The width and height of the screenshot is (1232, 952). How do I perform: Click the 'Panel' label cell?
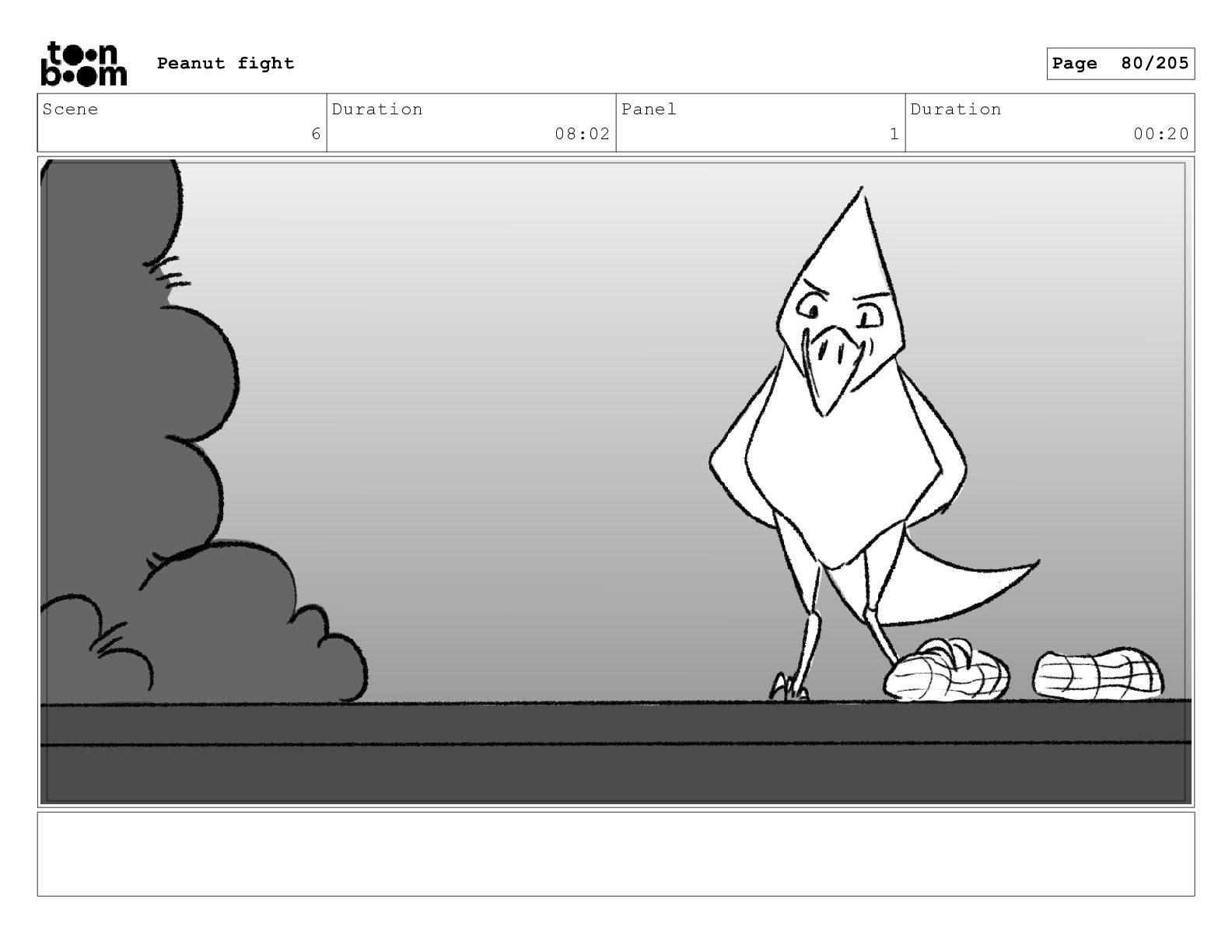(x=761, y=123)
